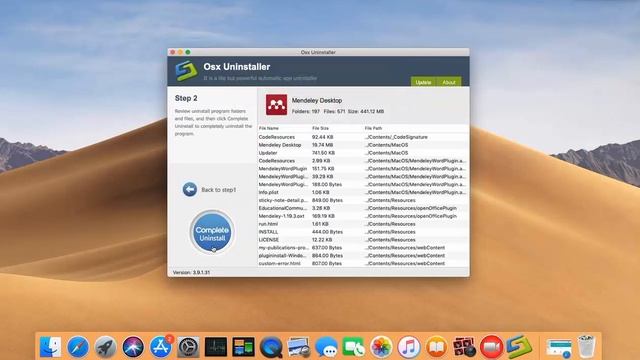Click the Folders: 197 summary text

306,111
